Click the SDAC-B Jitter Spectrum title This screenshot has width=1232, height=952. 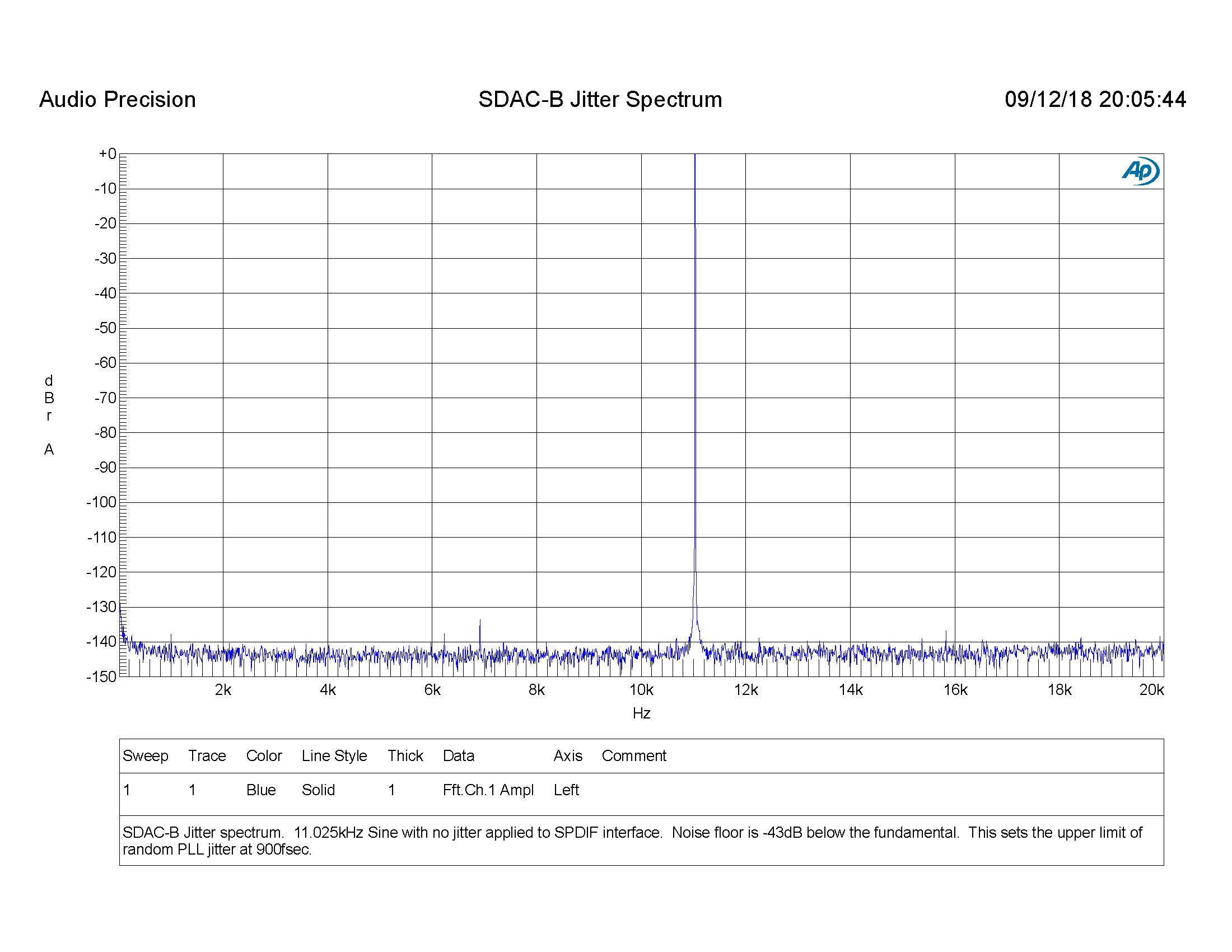600,100
